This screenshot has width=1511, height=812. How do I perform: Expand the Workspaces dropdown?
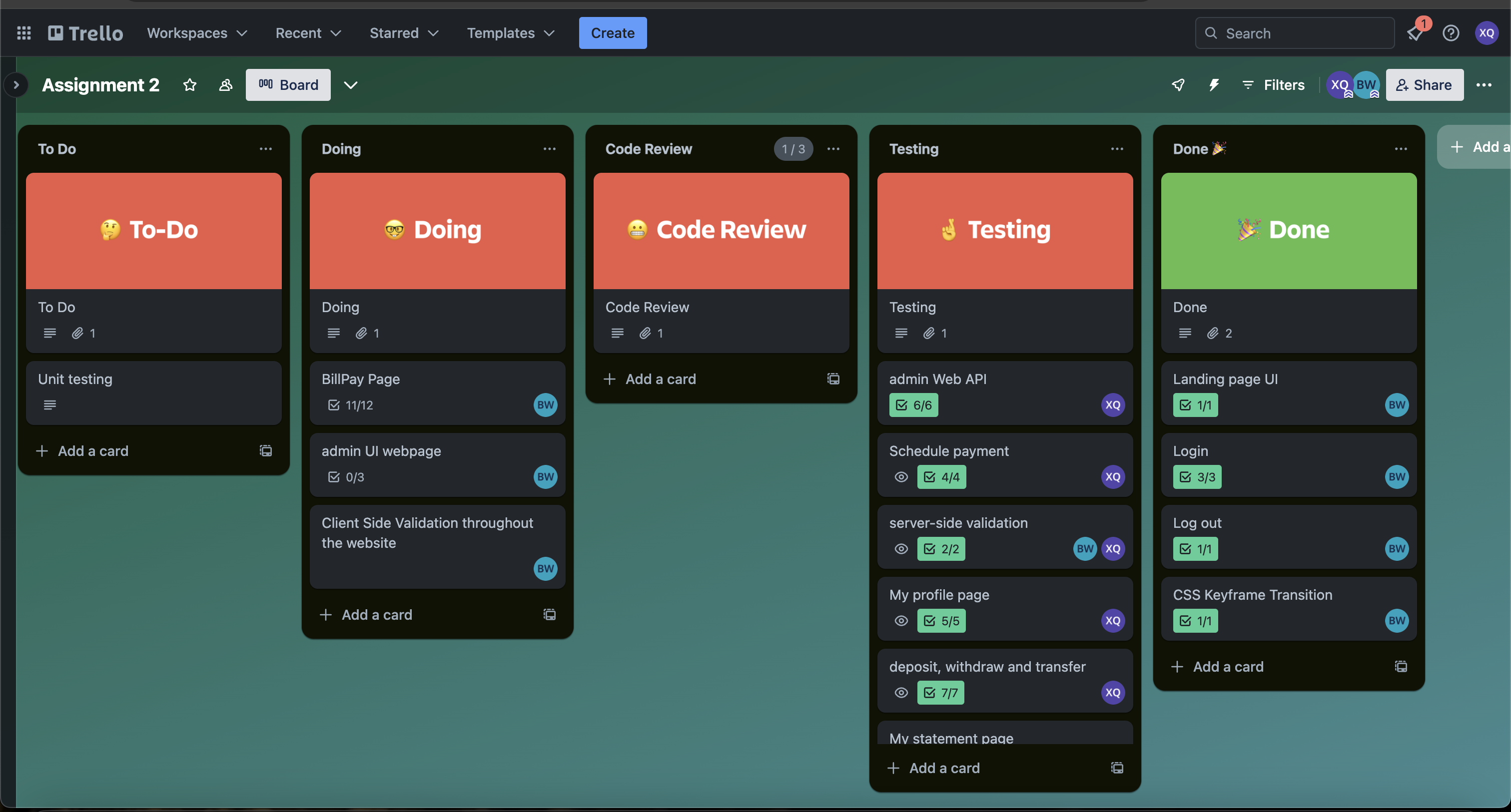tap(197, 33)
